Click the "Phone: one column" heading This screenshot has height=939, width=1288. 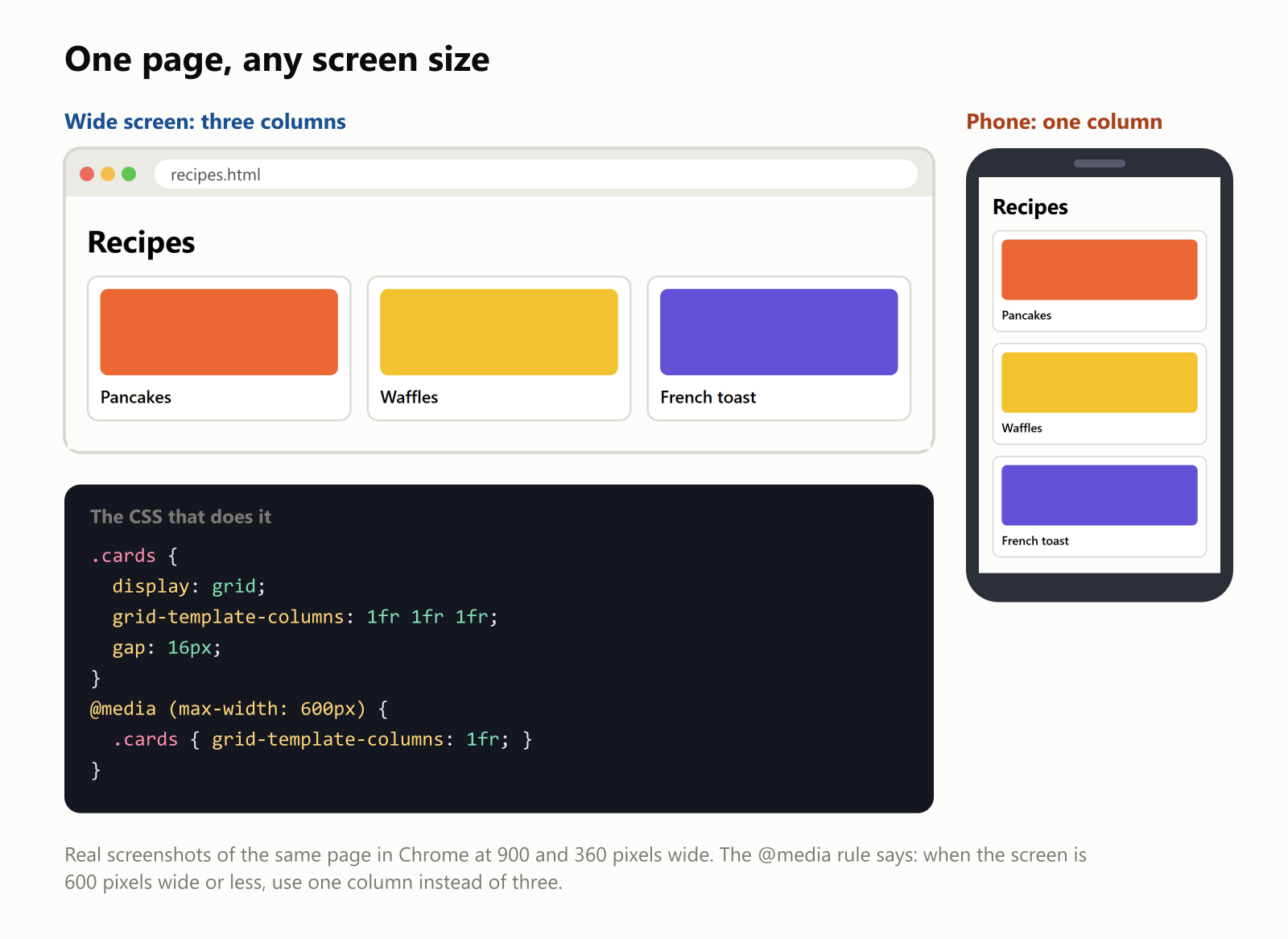(1064, 122)
